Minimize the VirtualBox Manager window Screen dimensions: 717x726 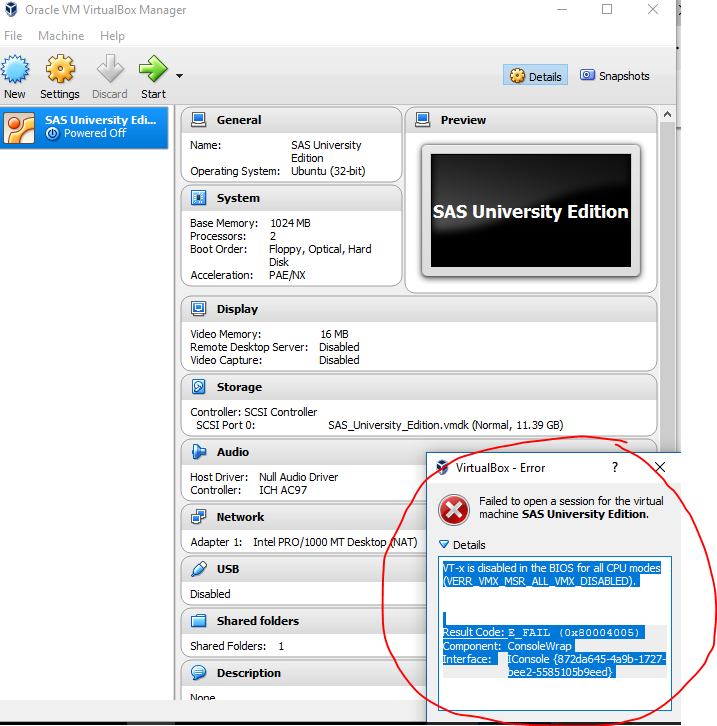(x=561, y=9)
